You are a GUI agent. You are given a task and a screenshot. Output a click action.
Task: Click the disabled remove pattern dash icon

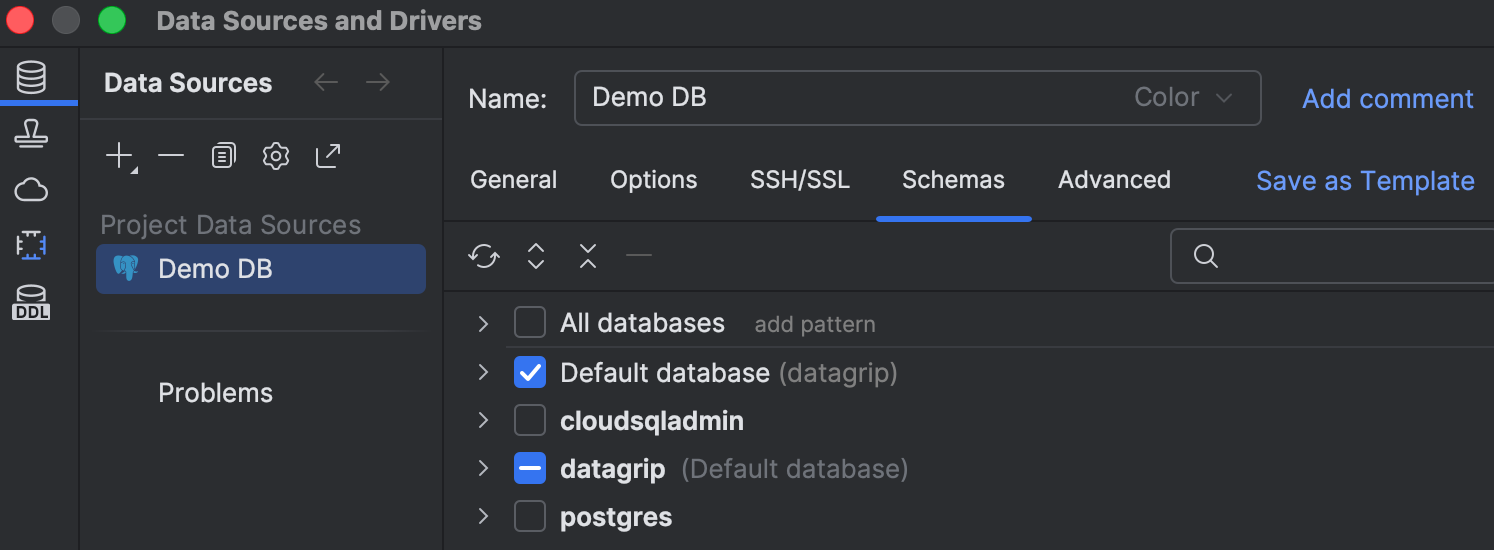(639, 256)
